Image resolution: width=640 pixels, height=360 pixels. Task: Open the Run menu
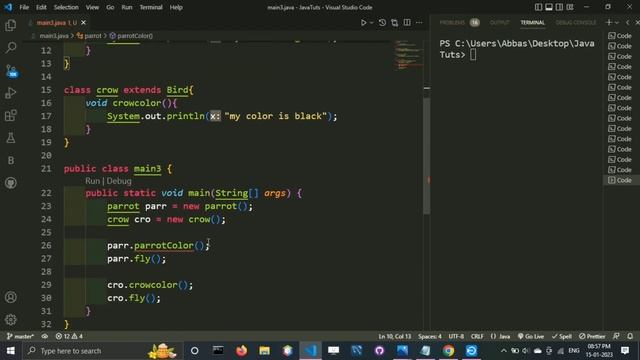point(127,7)
